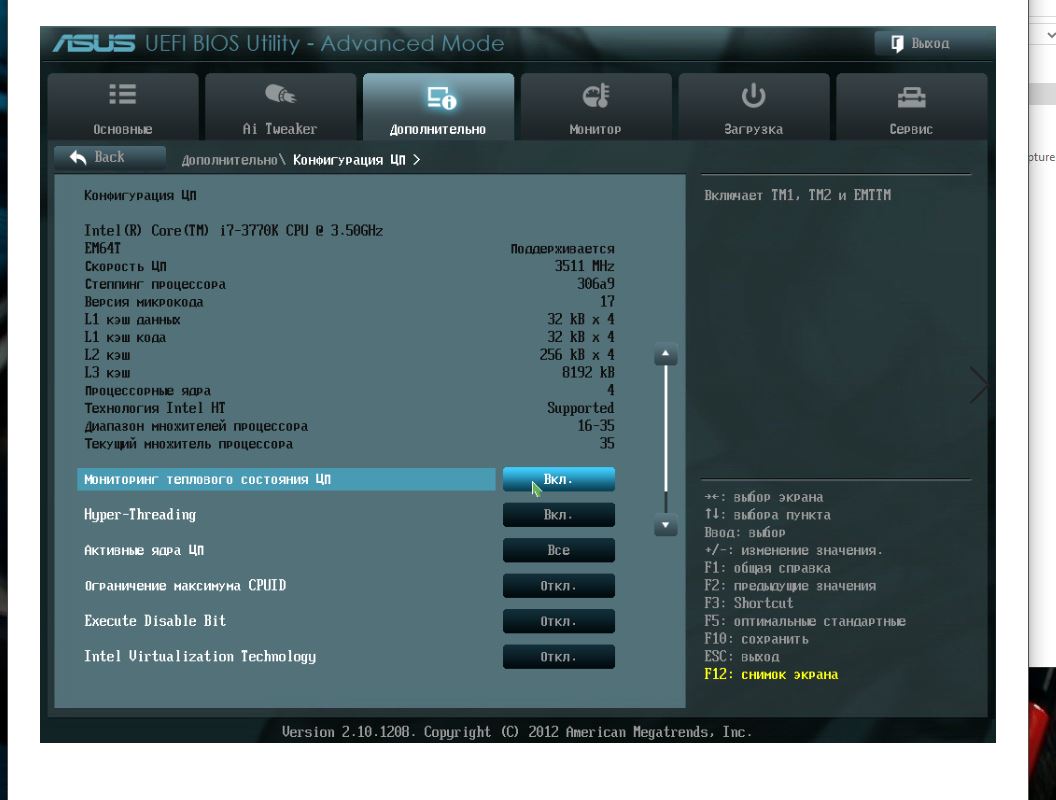Screen dimensions: 1056x800
Task: Select Мониторинг теплового состояния ЦП row
Action: [286, 479]
